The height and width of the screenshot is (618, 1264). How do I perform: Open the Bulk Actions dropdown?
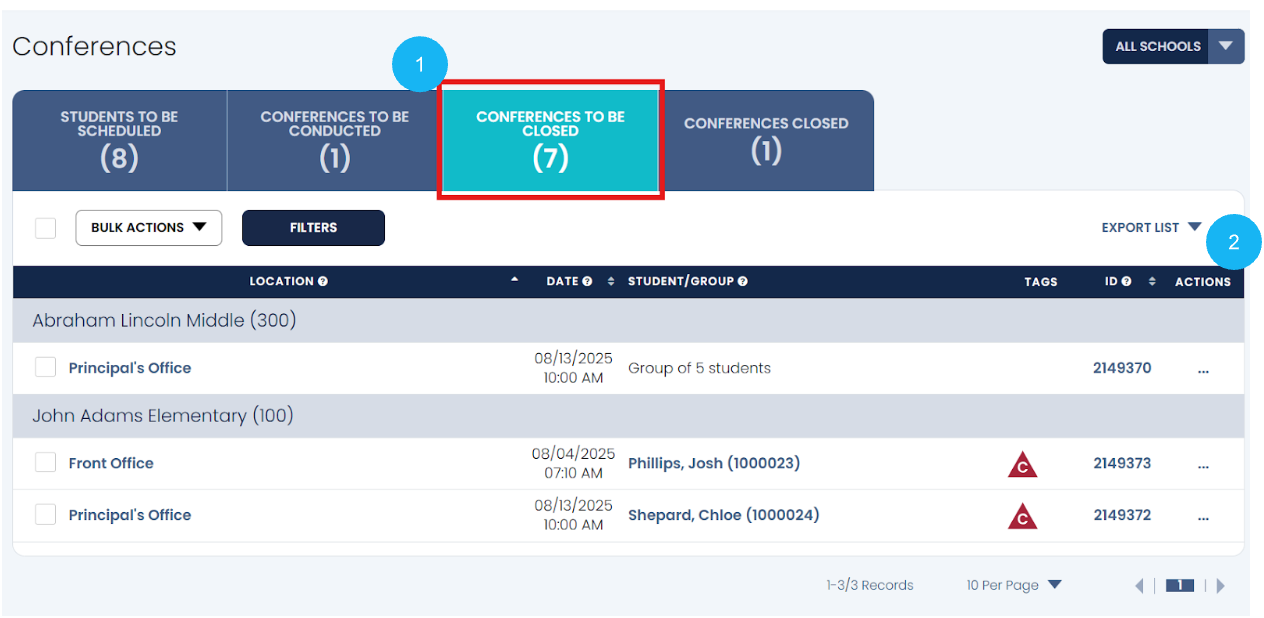pyautogui.click(x=148, y=228)
